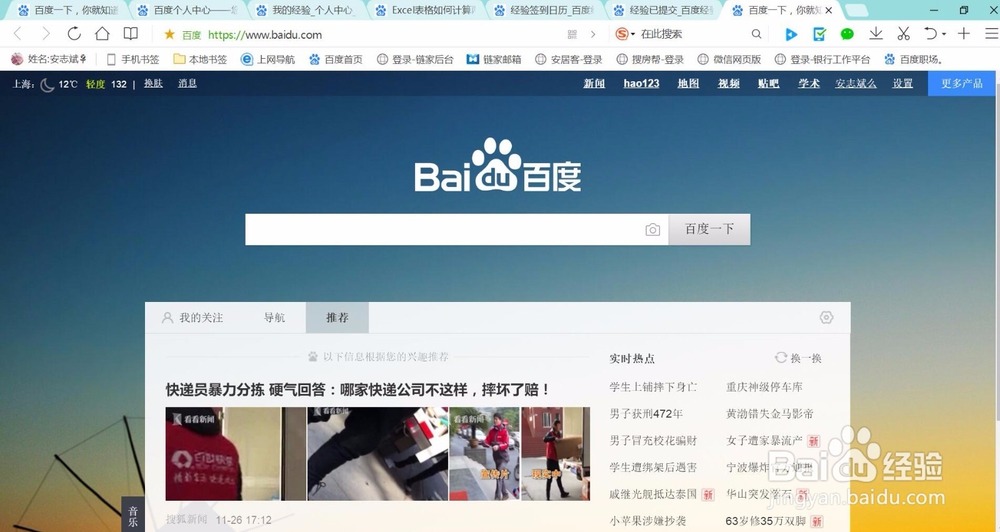The image size is (1000, 532).
Task: Expand the Sogou search engine dropdown
Action: (x=633, y=34)
